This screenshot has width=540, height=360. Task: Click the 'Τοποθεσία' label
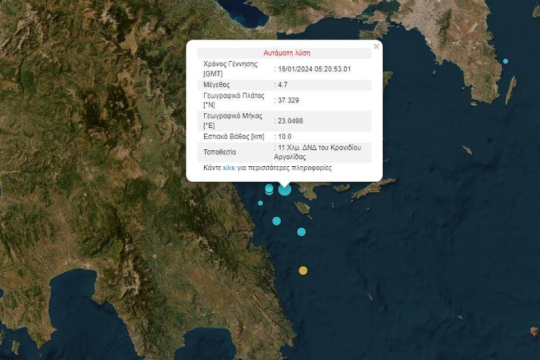point(220,152)
